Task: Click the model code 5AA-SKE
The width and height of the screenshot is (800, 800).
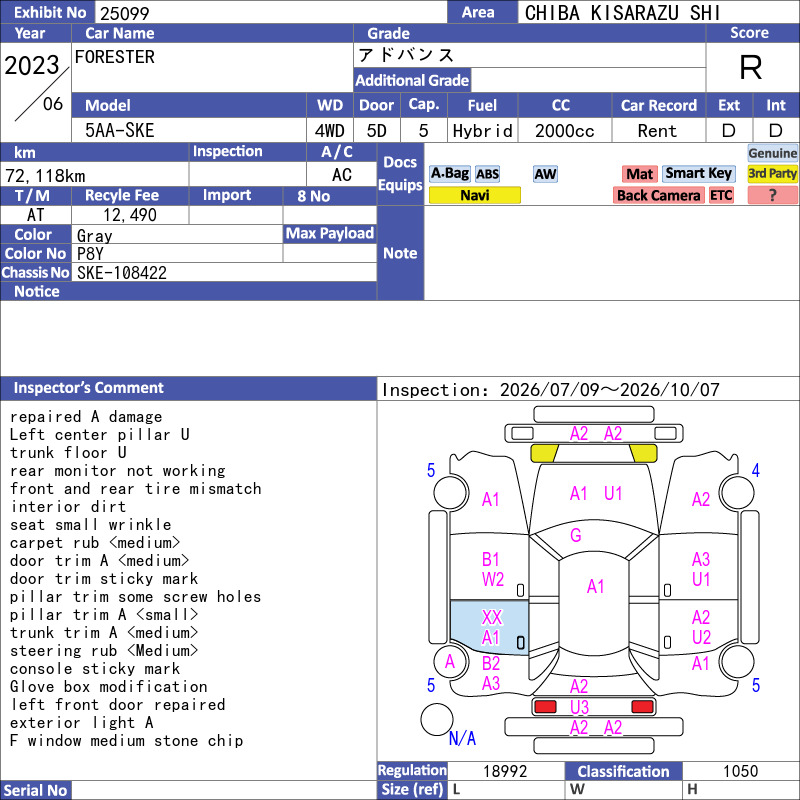Action: 119,131
